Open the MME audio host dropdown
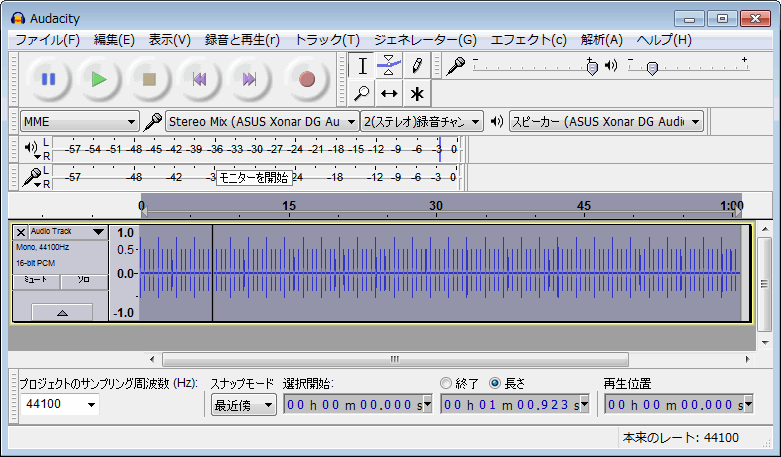This screenshot has height=457, width=781. coord(79,121)
